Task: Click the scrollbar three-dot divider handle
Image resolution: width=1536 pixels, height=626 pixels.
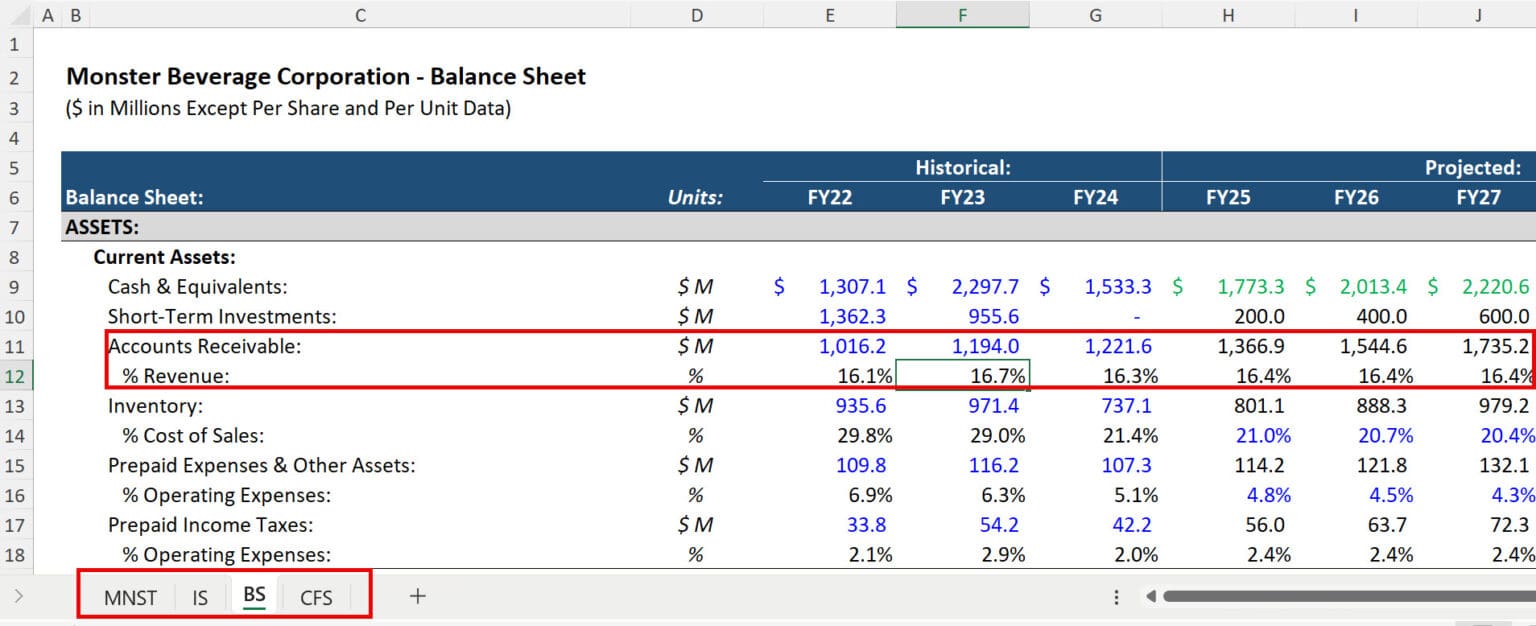Action: (x=1116, y=597)
